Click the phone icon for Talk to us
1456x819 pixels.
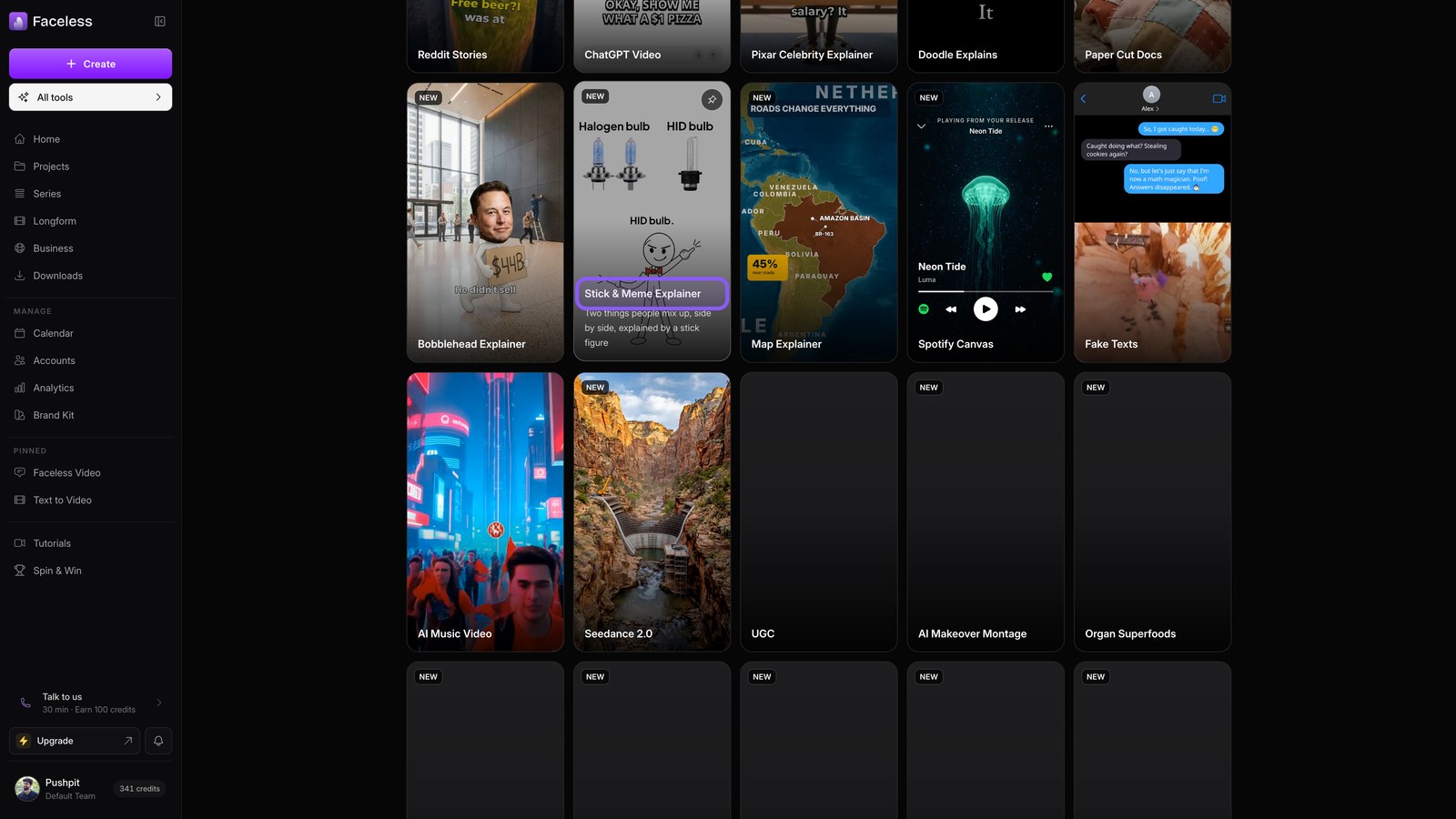click(25, 703)
